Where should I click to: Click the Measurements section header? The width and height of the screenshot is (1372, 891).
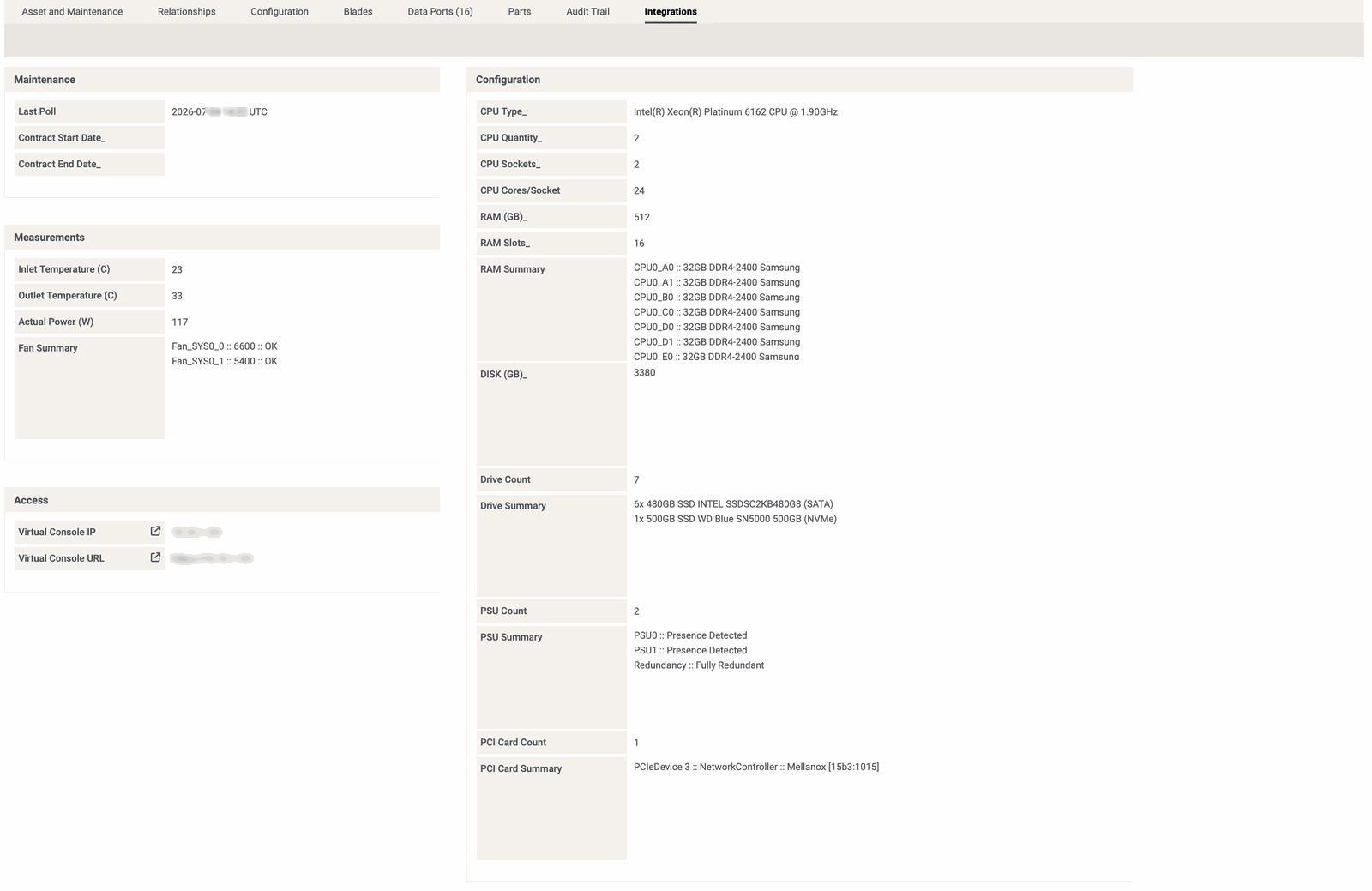(222, 238)
